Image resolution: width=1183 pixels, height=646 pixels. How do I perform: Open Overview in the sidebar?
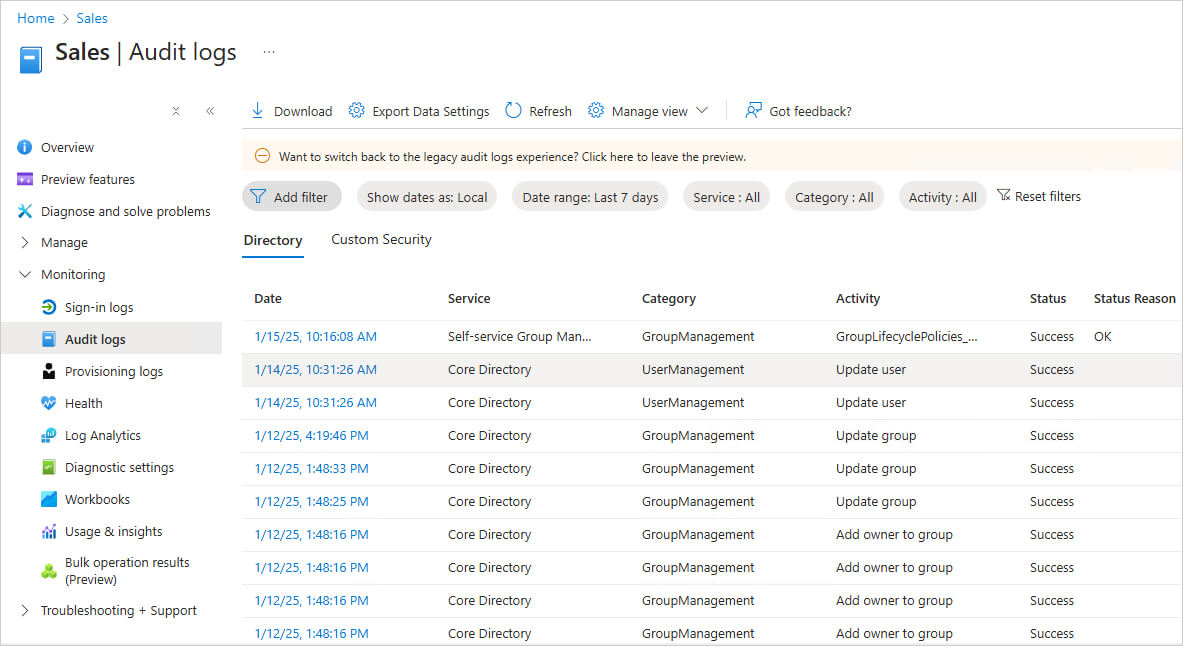click(x=67, y=147)
